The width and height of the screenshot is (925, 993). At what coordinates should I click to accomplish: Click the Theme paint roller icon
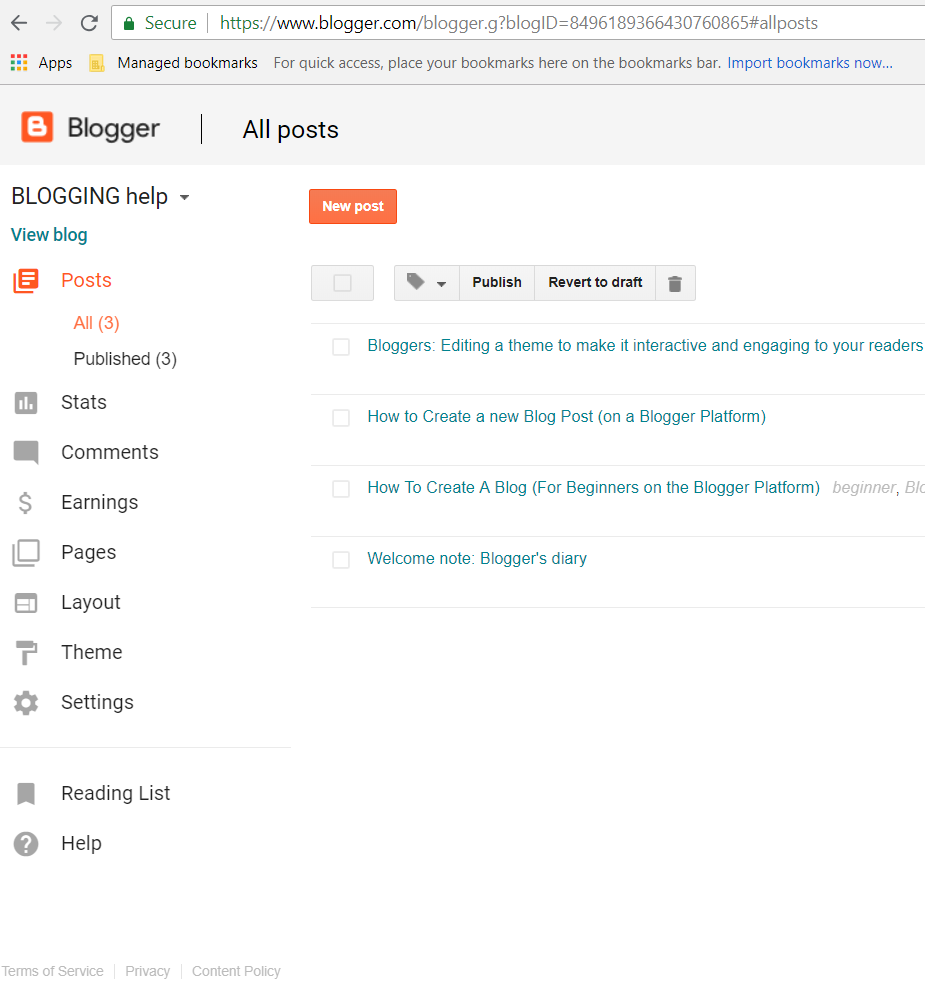(26, 653)
